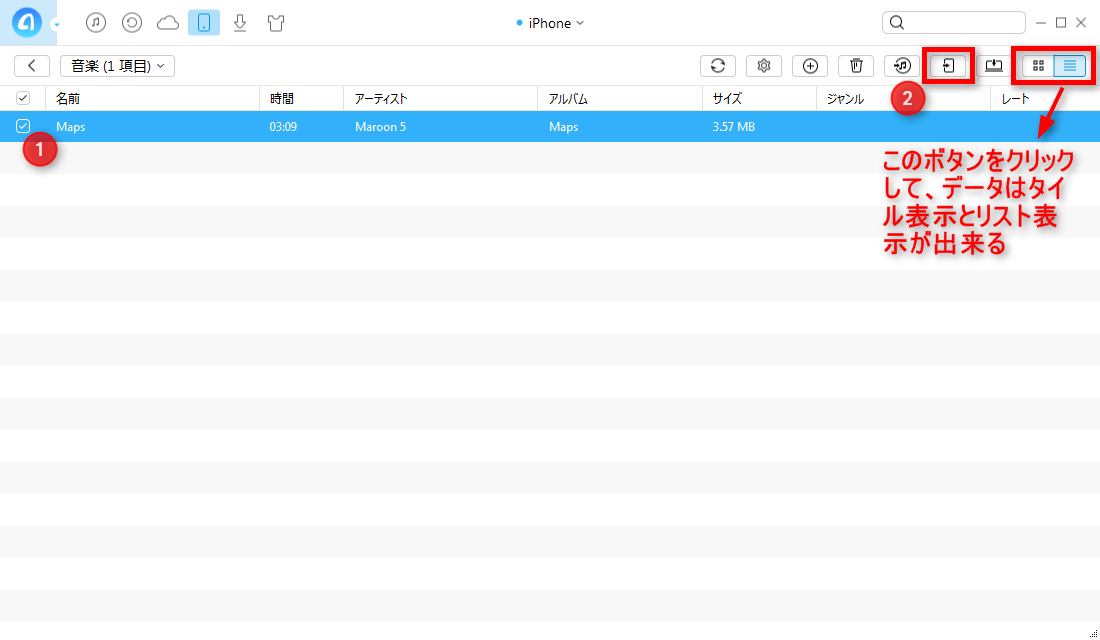Sort by 名前 column header
The height and width of the screenshot is (640, 1100).
(x=152, y=99)
